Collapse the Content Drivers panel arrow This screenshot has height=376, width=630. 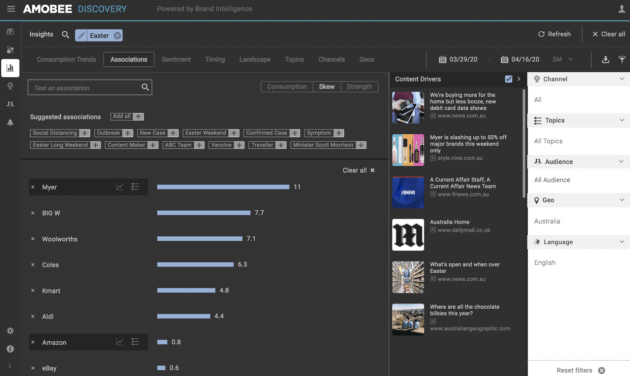[519, 79]
